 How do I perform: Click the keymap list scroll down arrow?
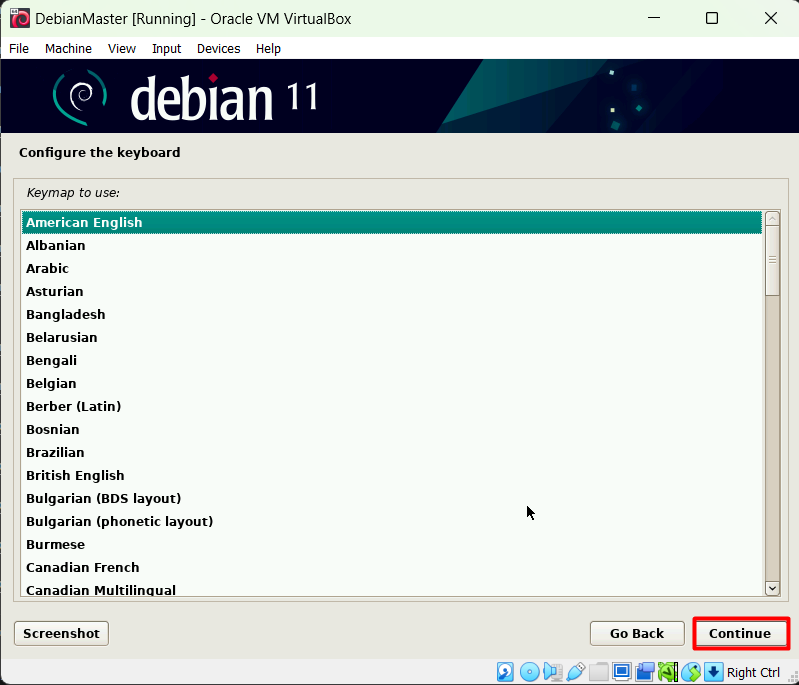[x=772, y=588]
